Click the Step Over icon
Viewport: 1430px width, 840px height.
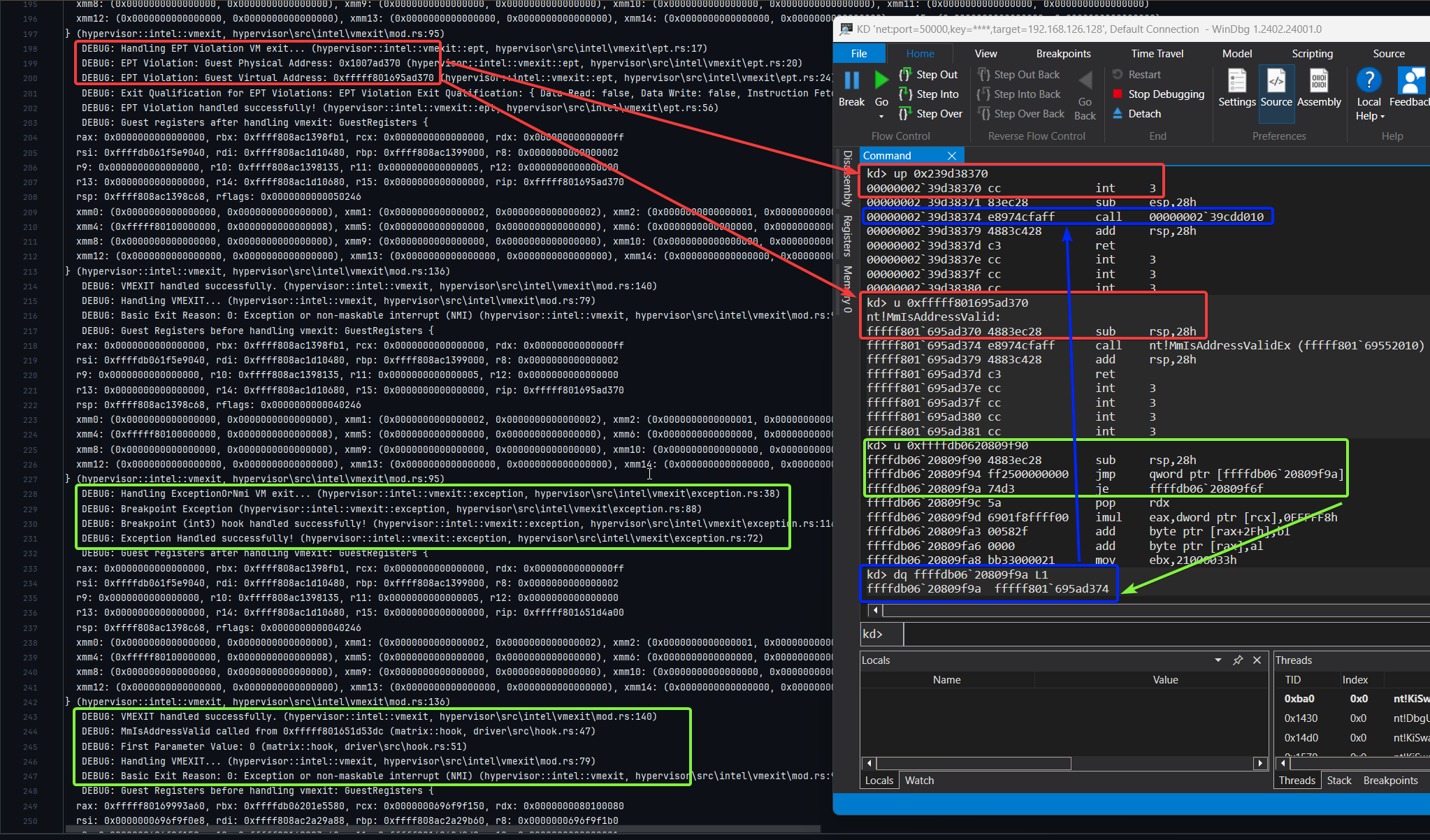point(905,113)
